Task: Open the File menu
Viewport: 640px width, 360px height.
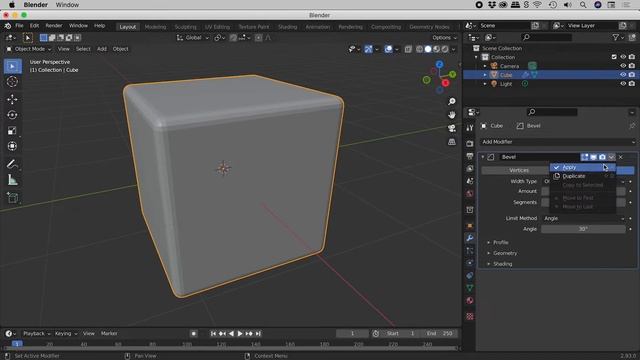Action: [19, 26]
